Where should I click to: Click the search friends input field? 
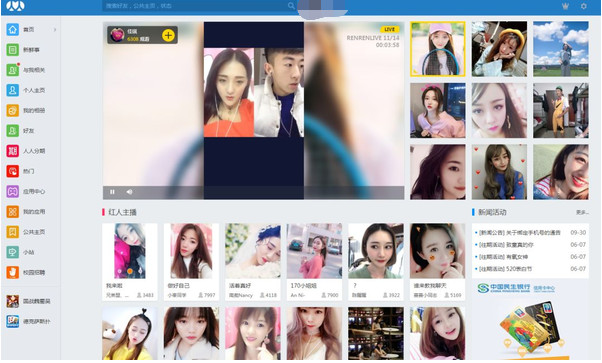[x=196, y=6]
